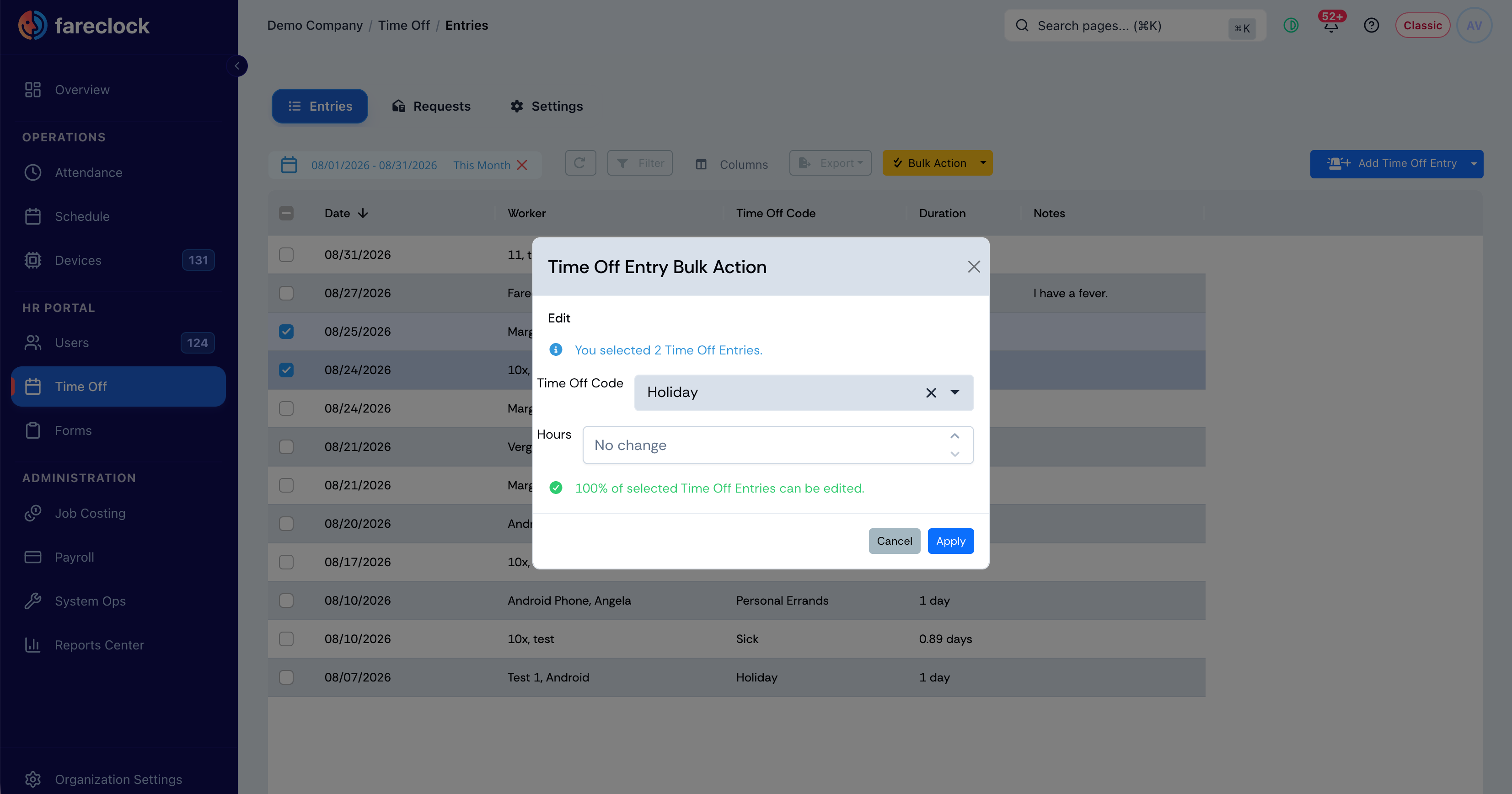Check the 08/10/2026 Angela row checkbox
The height and width of the screenshot is (794, 1512).
[286, 601]
